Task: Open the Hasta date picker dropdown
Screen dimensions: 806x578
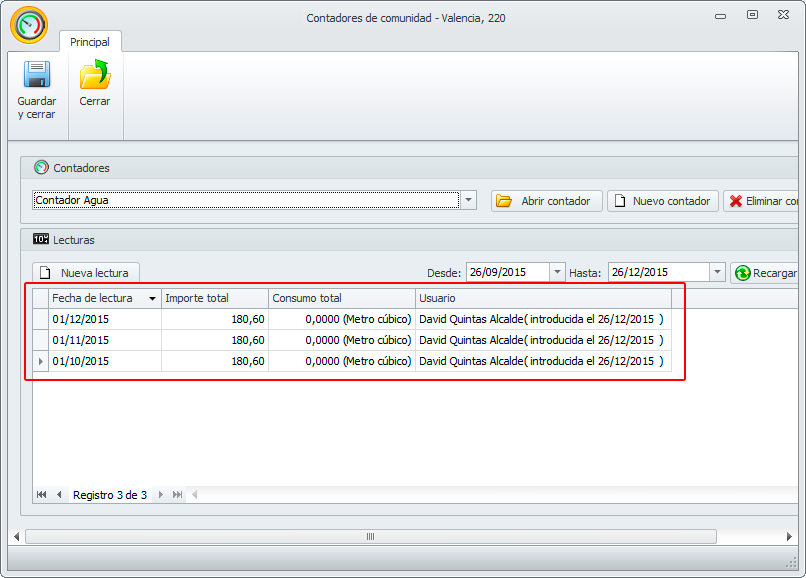Action: (717, 272)
